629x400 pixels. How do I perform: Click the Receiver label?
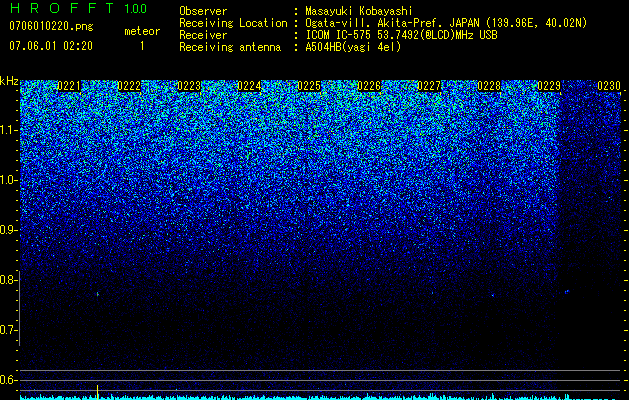click(x=203, y=35)
